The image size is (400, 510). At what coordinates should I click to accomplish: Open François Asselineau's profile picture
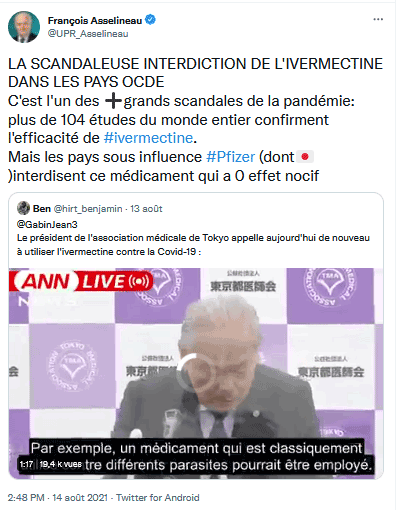pos(24,27)
